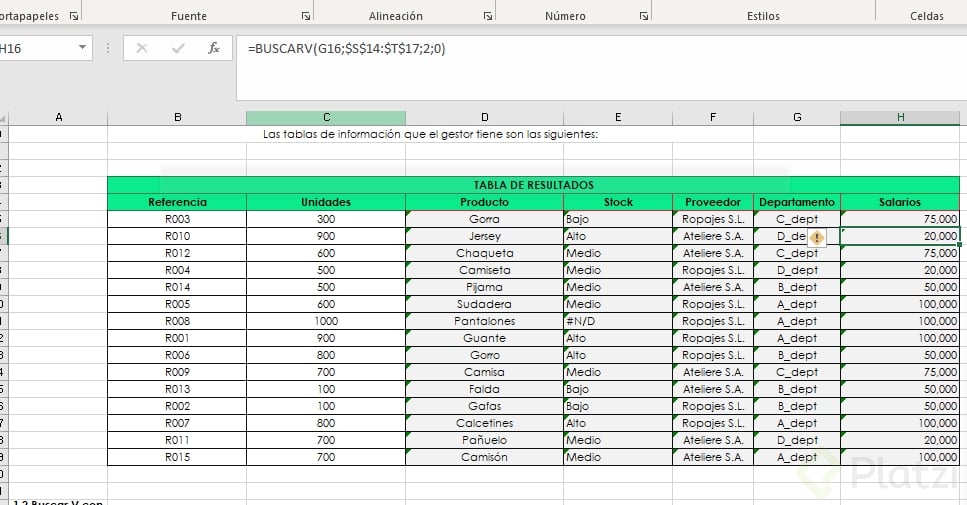Viewport: 967px width, 505px height.
Task: Select the Jersey product cell
Action: click(x=485, y=236)
